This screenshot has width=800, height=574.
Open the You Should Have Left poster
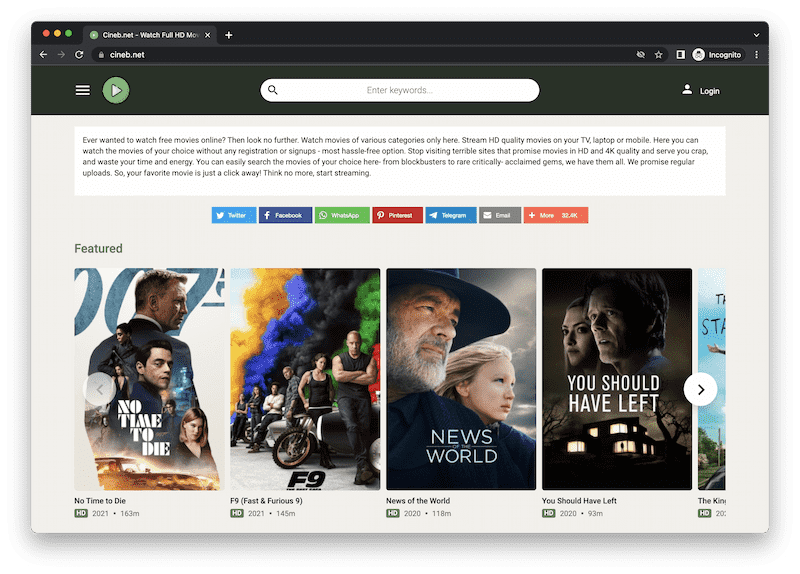tap(617, 379)
